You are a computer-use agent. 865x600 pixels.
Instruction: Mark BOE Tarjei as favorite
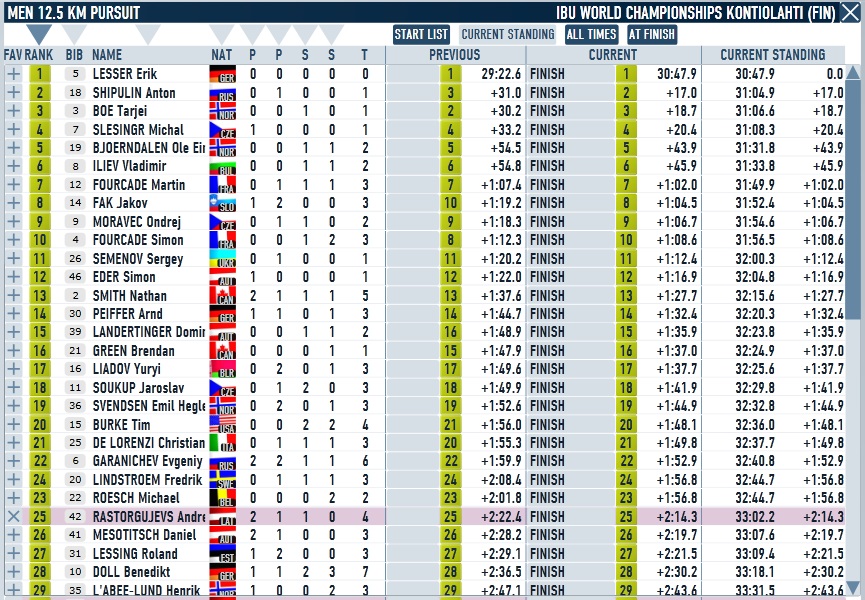pyautogui.click(x=14, y=111)
